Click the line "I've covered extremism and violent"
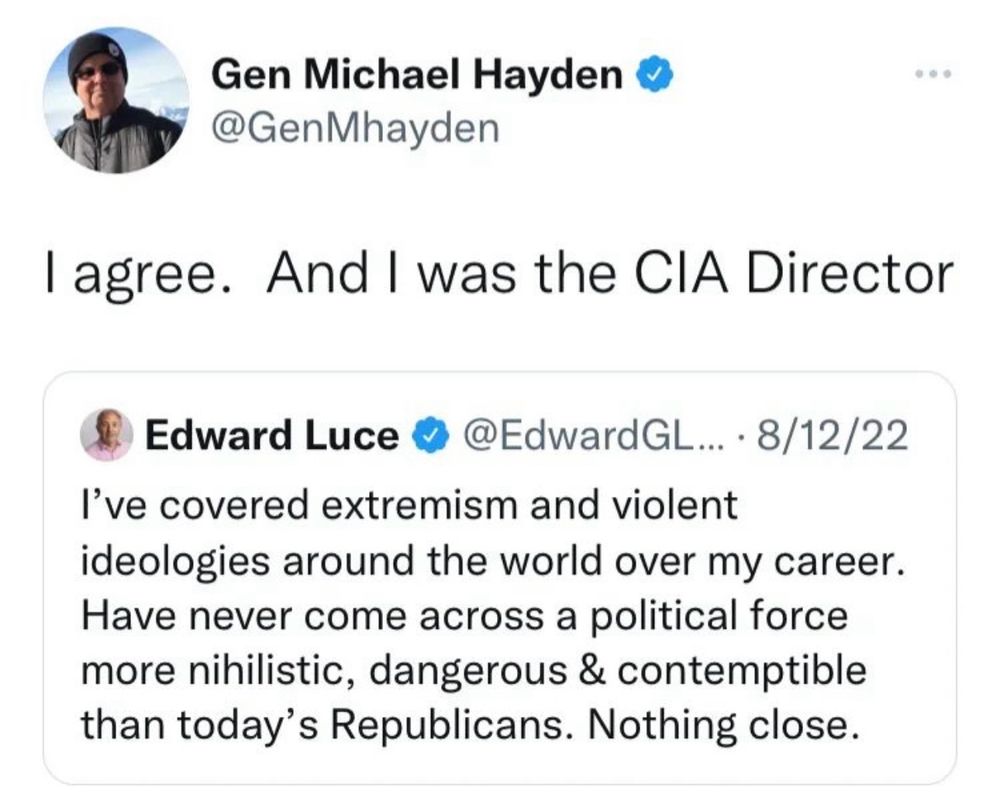 [408, 506]
